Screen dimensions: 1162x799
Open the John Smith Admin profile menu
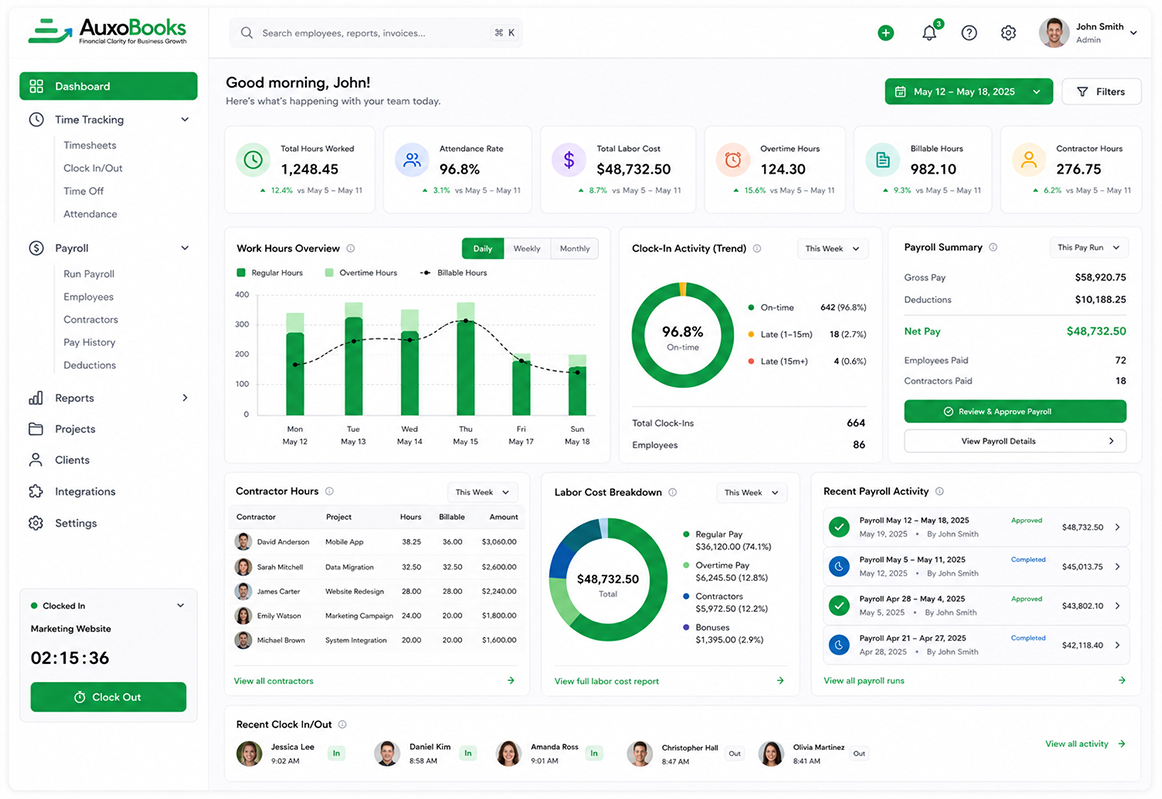(x=1088, y=33)
